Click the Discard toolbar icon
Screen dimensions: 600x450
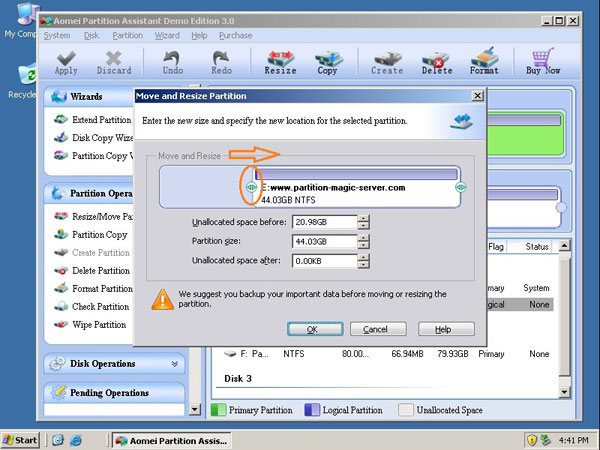coord(114,60)
